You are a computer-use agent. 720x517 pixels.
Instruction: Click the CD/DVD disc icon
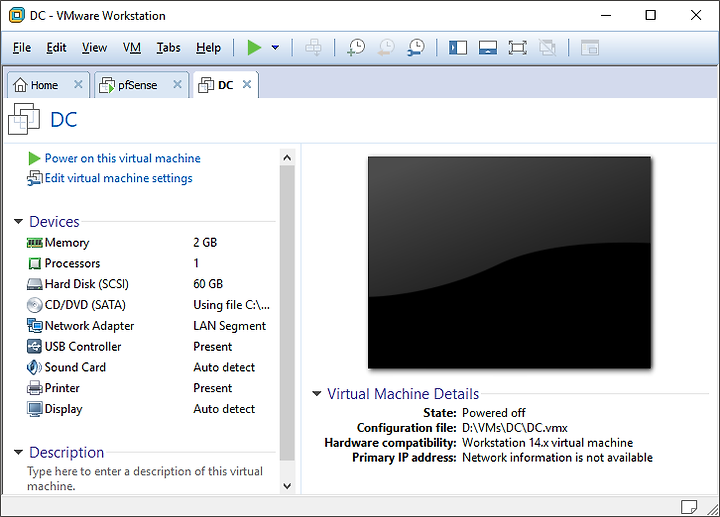[34, 305]
